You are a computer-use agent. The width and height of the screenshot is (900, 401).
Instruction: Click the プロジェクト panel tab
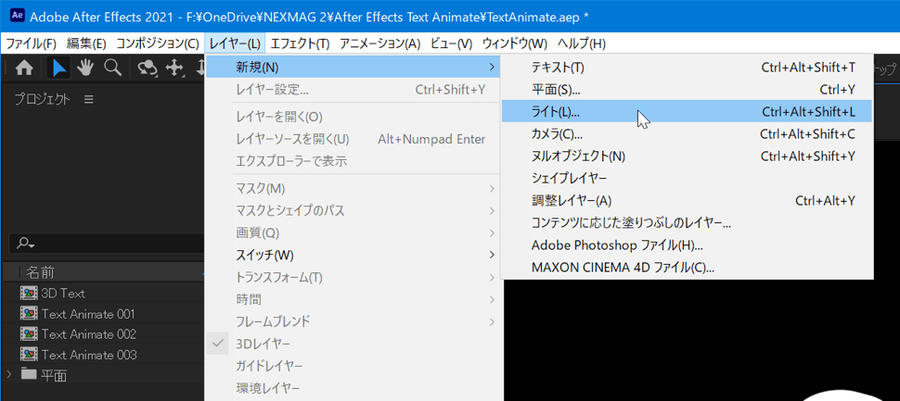pyautogui.click(x=42, y=99)
